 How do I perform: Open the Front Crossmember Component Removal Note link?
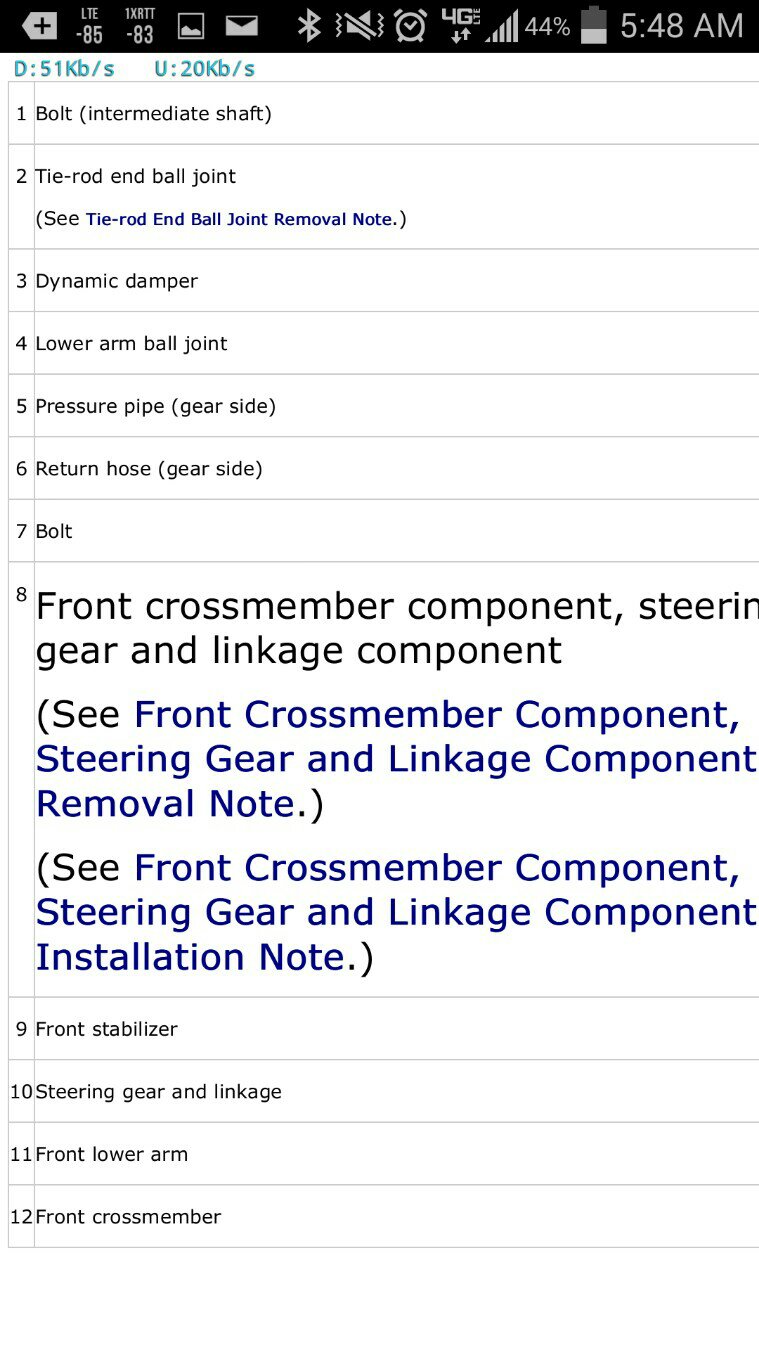pyautogui.click(x=396, y=759)
